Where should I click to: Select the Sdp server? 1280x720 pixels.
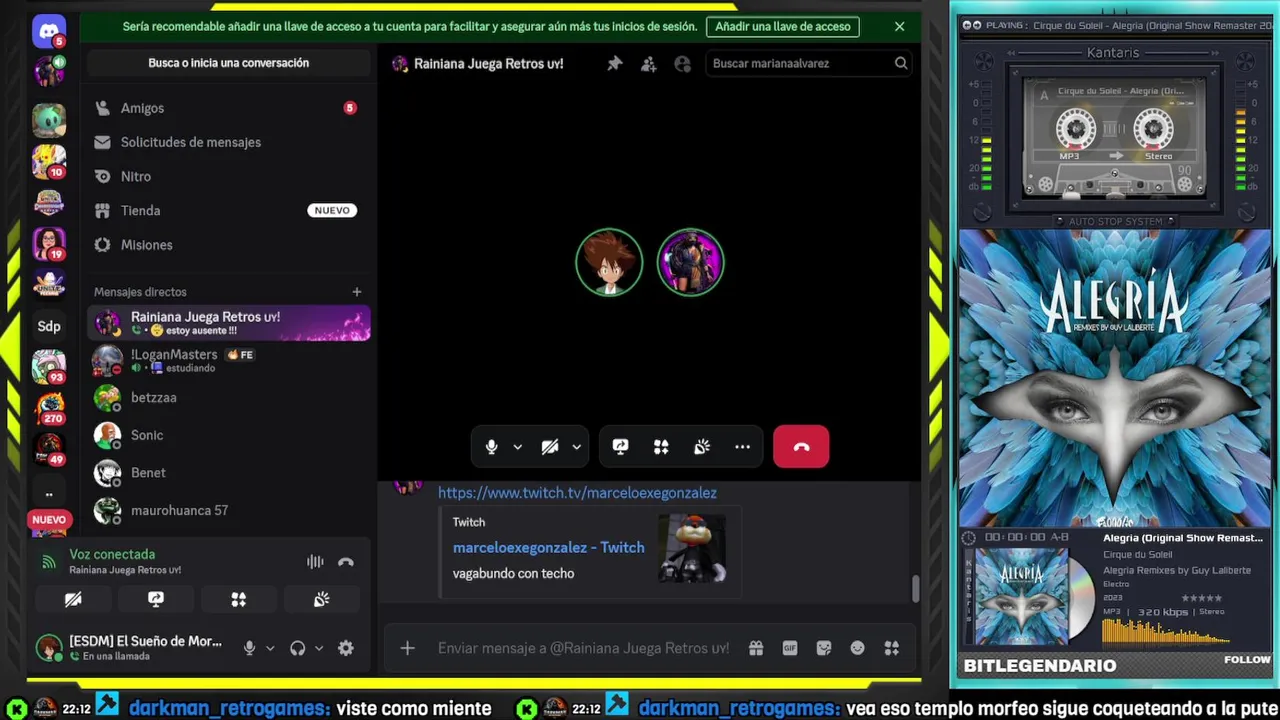tap(49, 326)
